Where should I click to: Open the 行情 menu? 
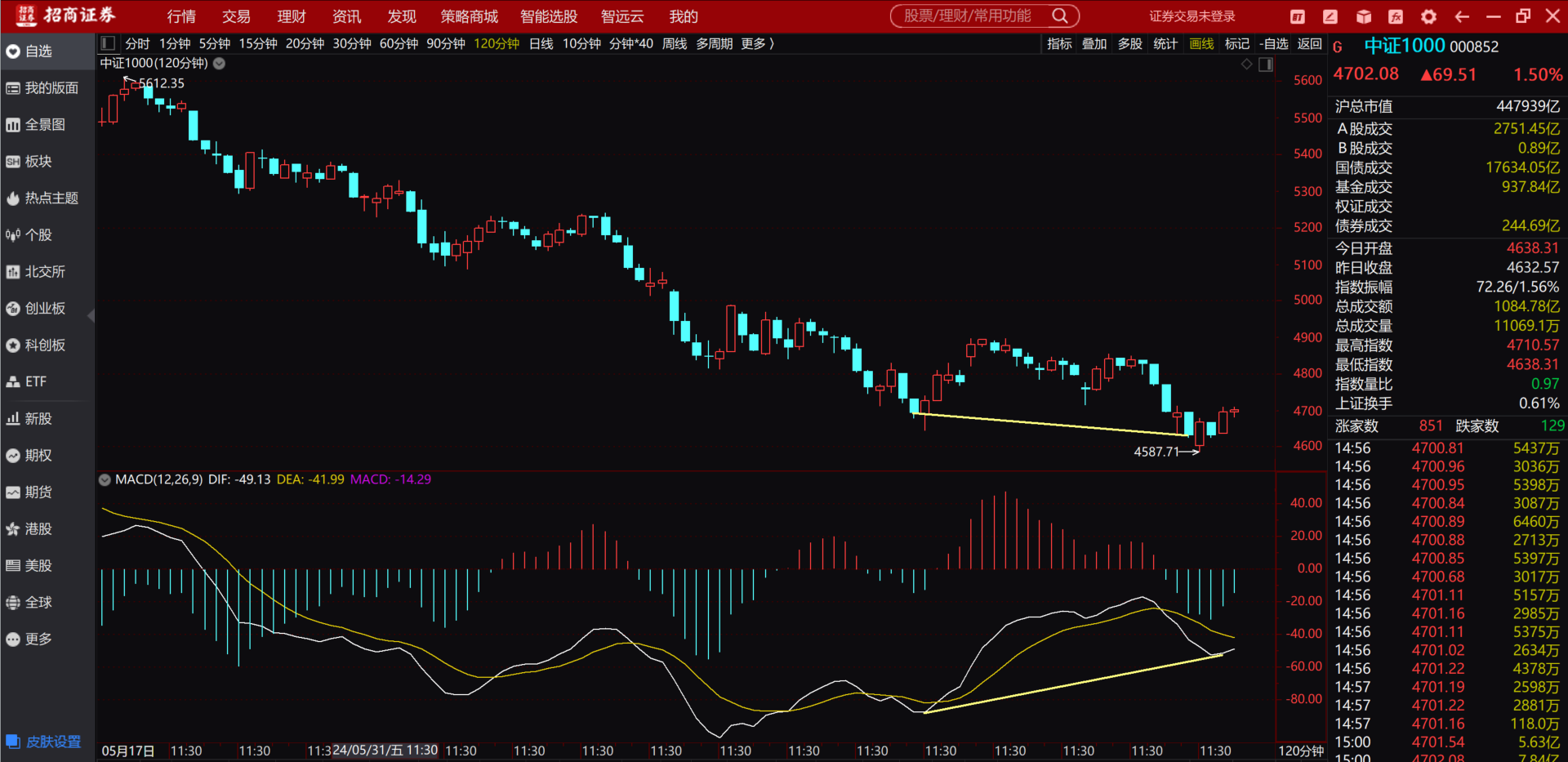tap(181, 16)
